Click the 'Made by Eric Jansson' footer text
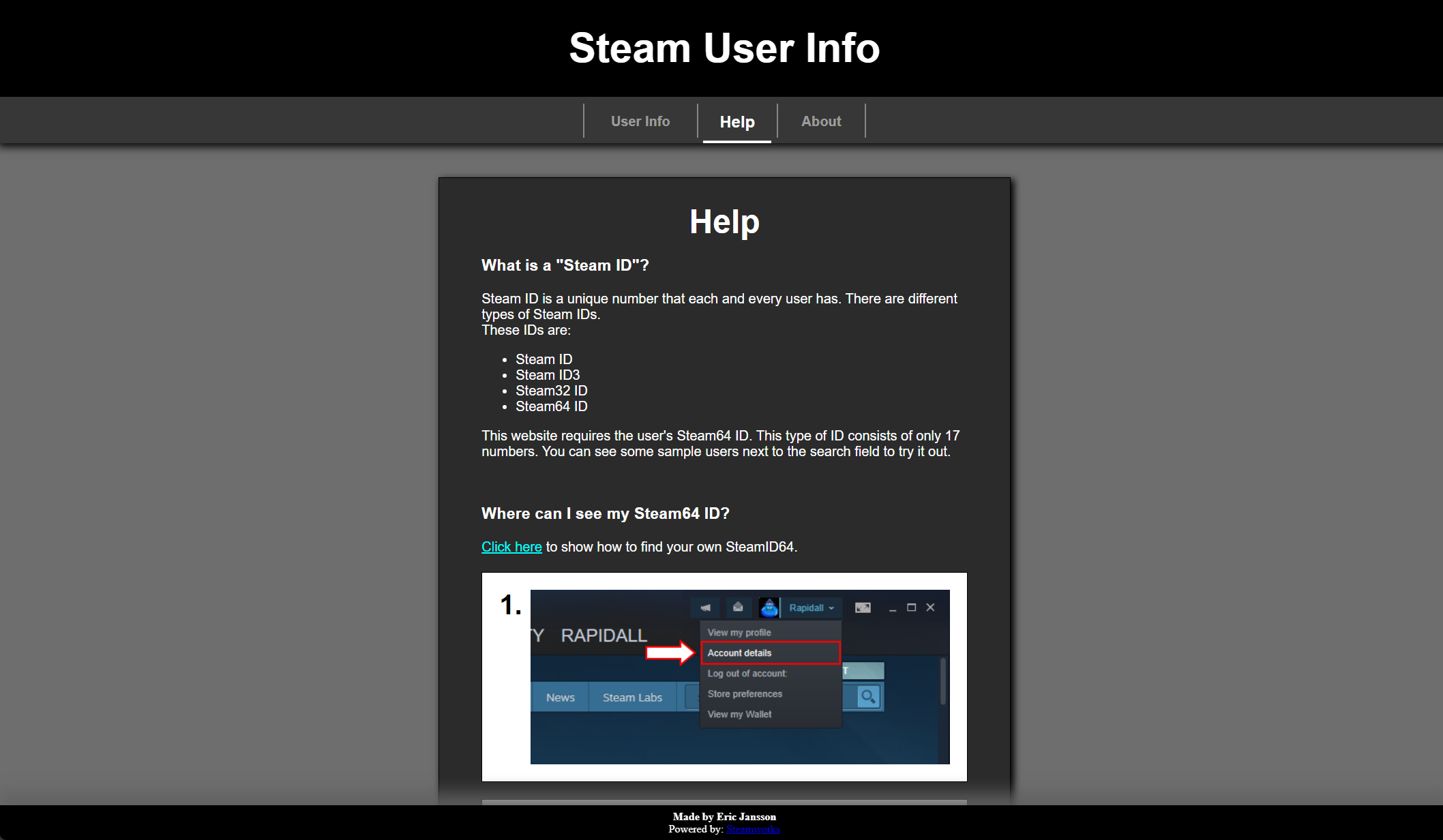 [724, 817]
